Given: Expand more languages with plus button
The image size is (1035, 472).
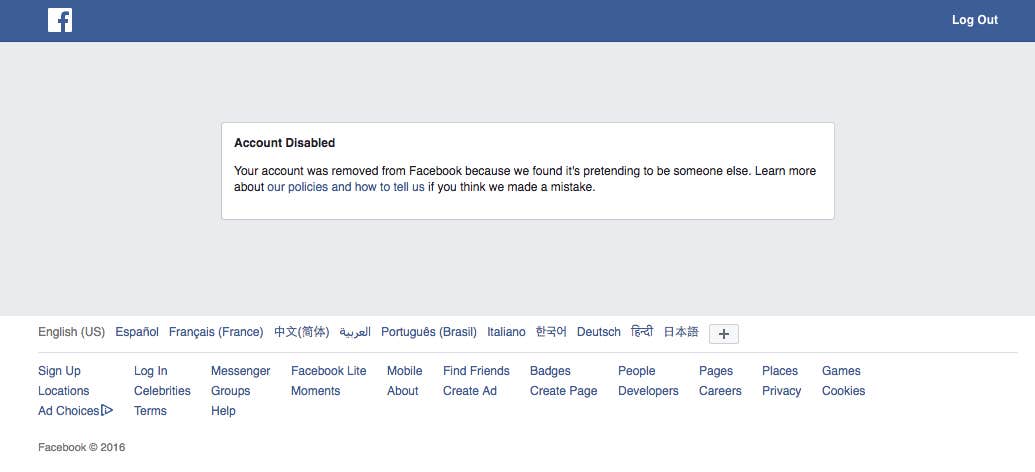Looking at the screenshot, I should pos(724,333).
